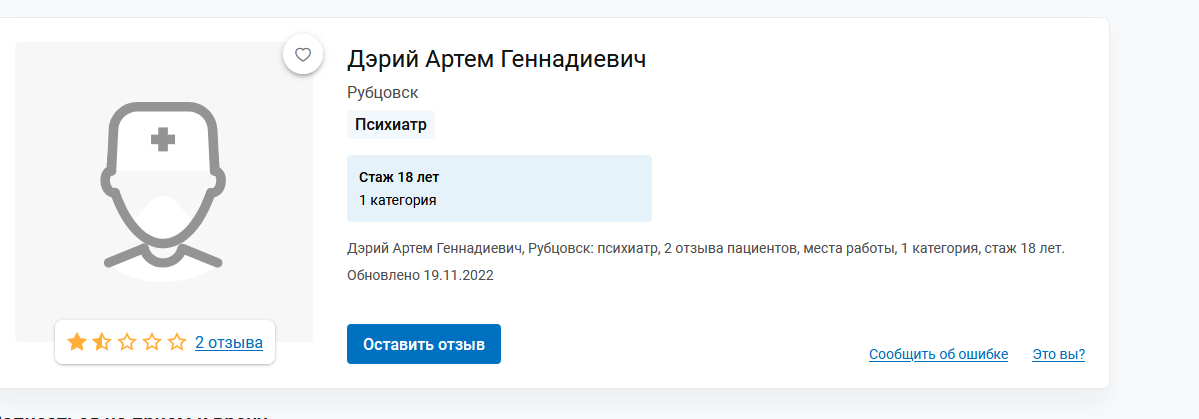Click the doctor summary description paragraph
1199x419 pixels.
click(x=706, y=248)
